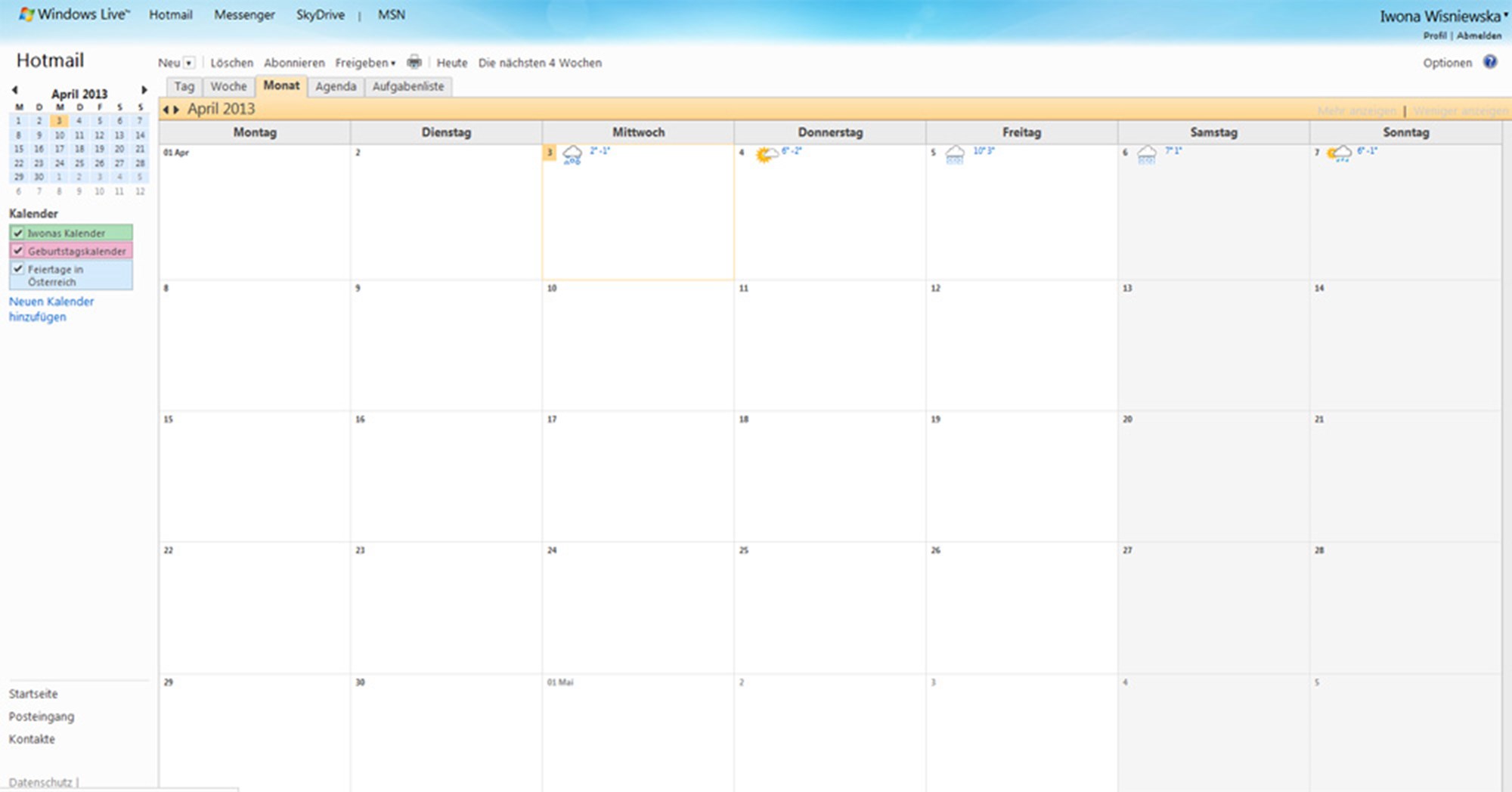Open help via question mark icon
The width and height of the screenshot is (1512, 792).
(x=1490, y=62)
